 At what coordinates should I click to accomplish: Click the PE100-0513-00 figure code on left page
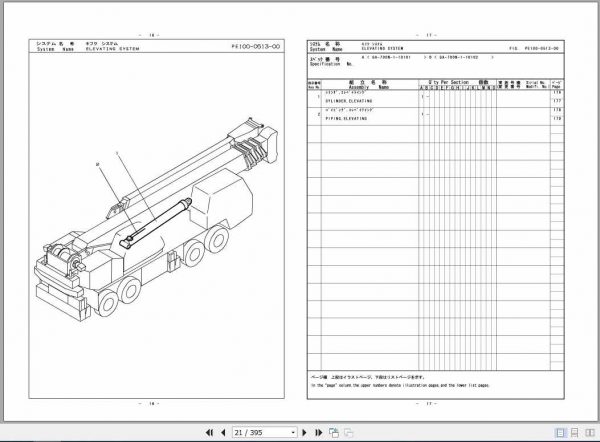(256, 46)
